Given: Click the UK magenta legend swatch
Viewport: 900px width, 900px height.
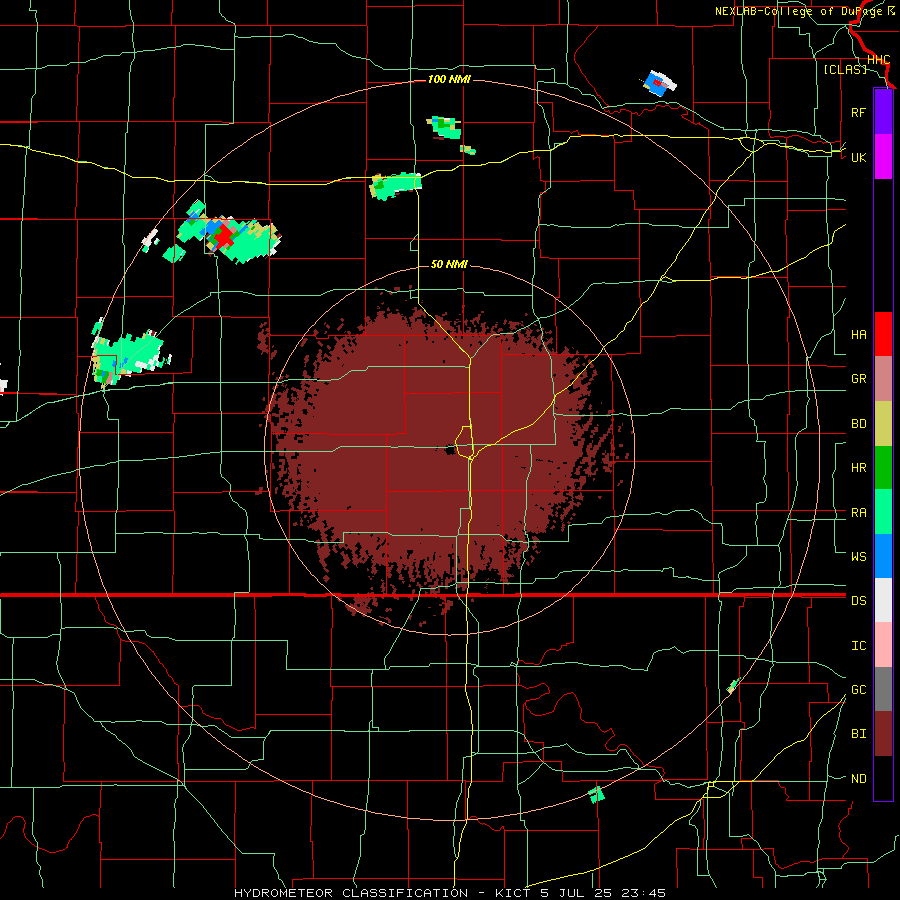Looking at the screenshot, I should click(883, 157).
